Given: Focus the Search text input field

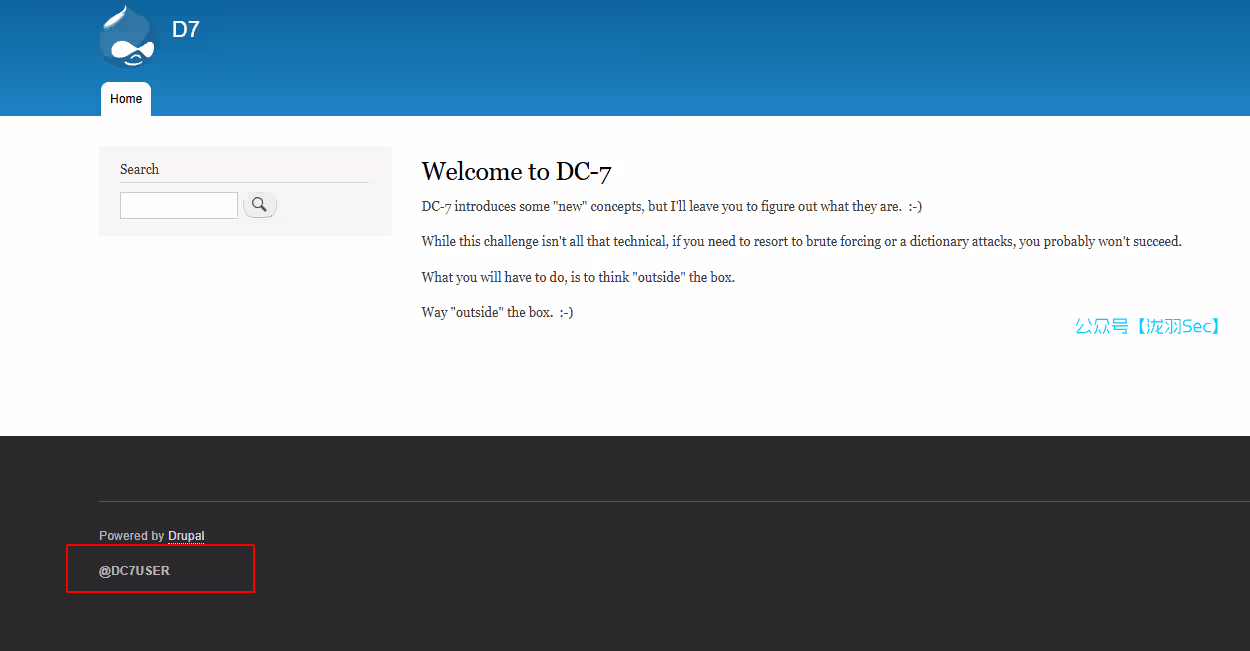Looking at the screenshot, I should pyautogui.click(x=178, y=205).
